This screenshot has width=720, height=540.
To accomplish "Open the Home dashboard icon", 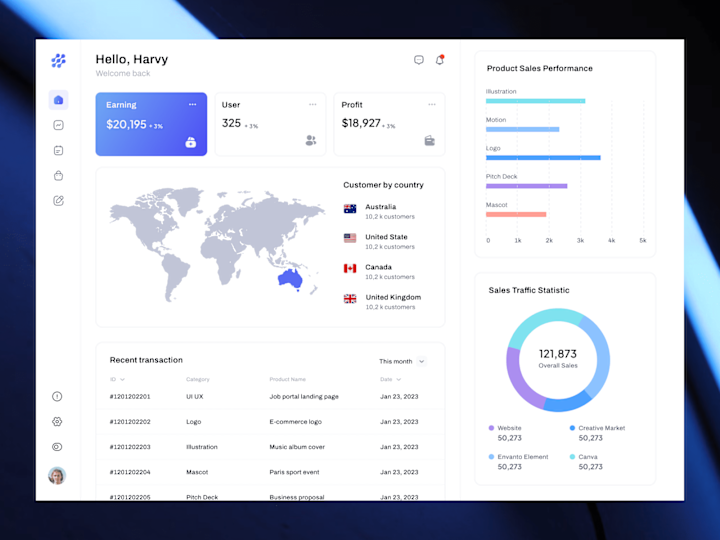I will [x=58, y=100].
